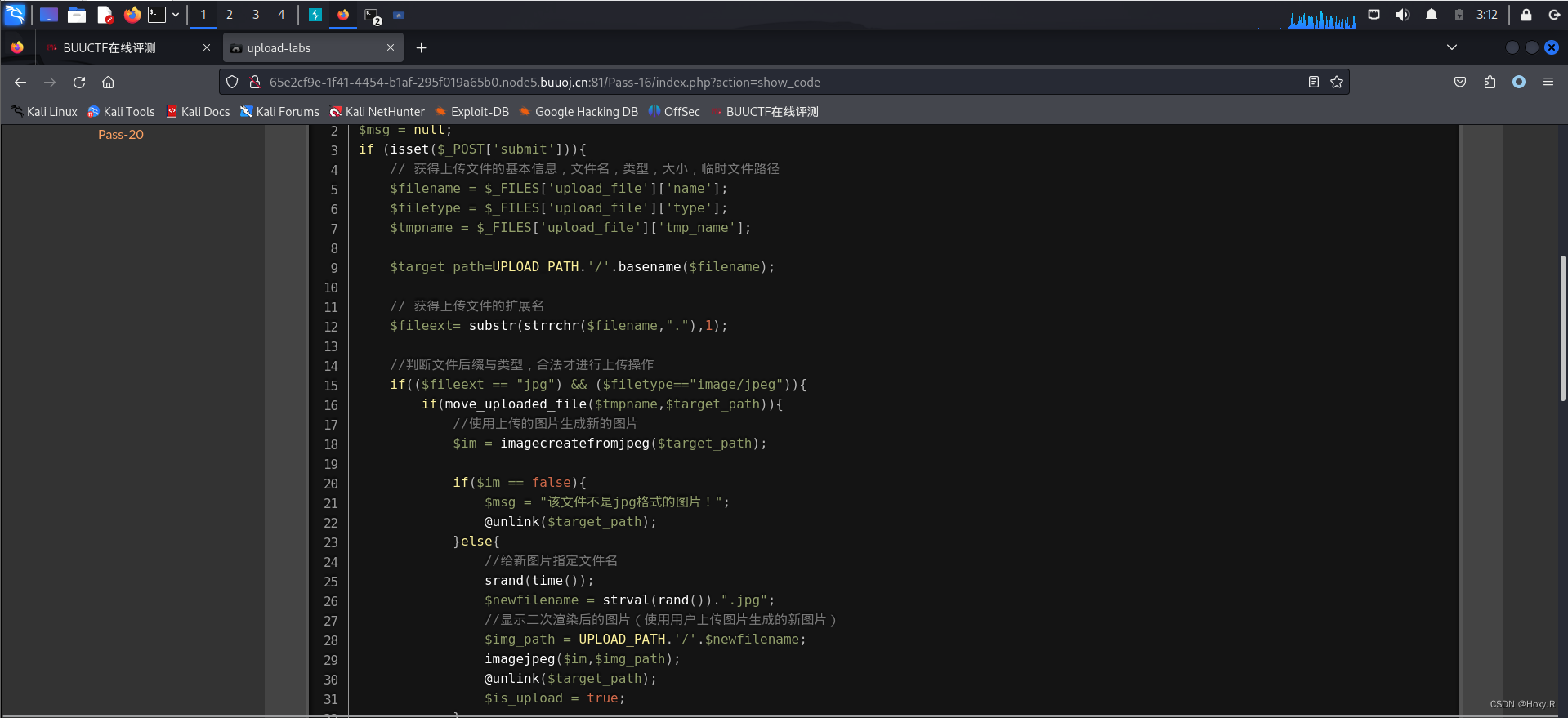Open the notifications bell icon
This screenshot has width=1568, height=718.
tap(1432, 15)
